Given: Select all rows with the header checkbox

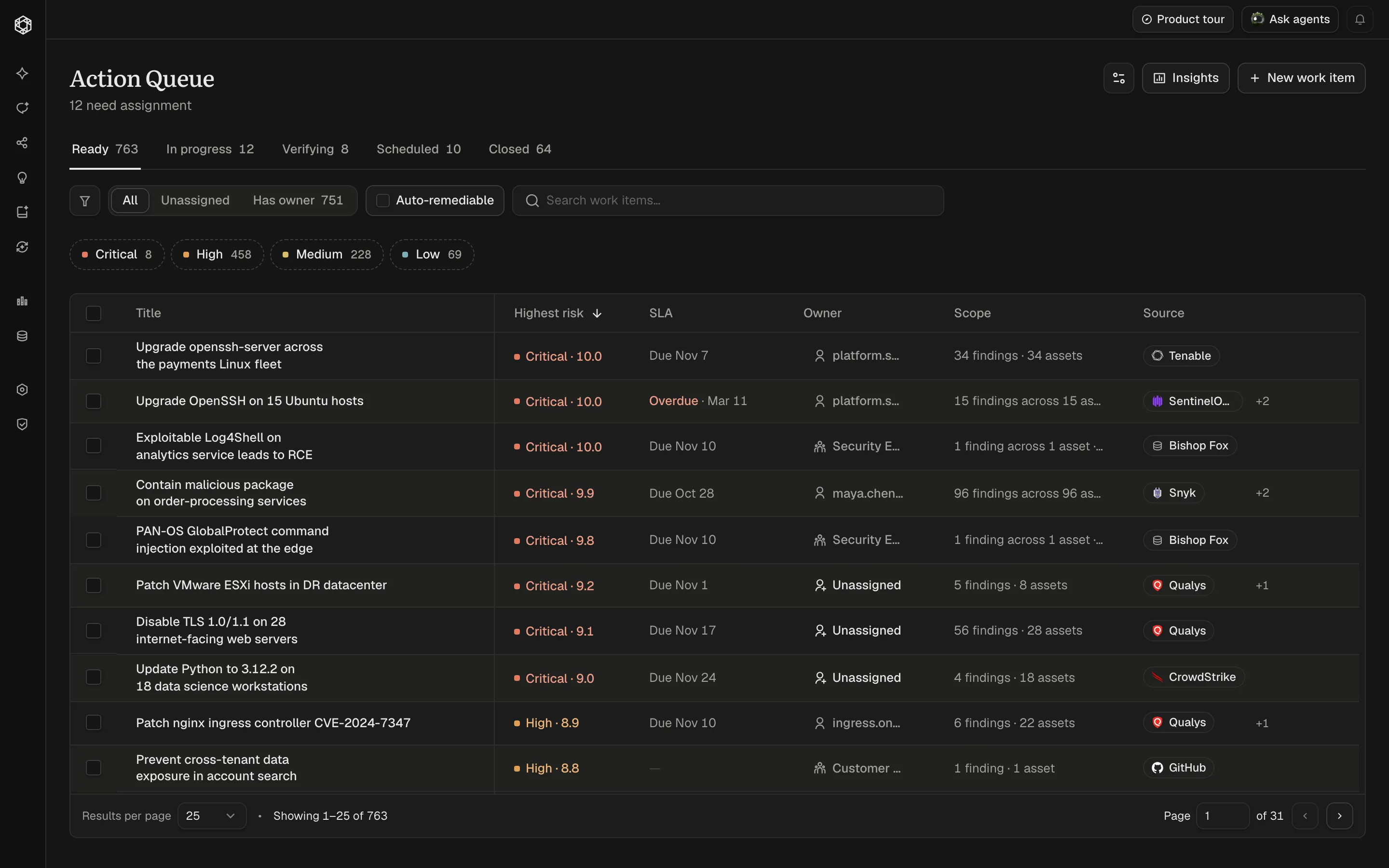Looking at the screenshot, I should 94,313.
